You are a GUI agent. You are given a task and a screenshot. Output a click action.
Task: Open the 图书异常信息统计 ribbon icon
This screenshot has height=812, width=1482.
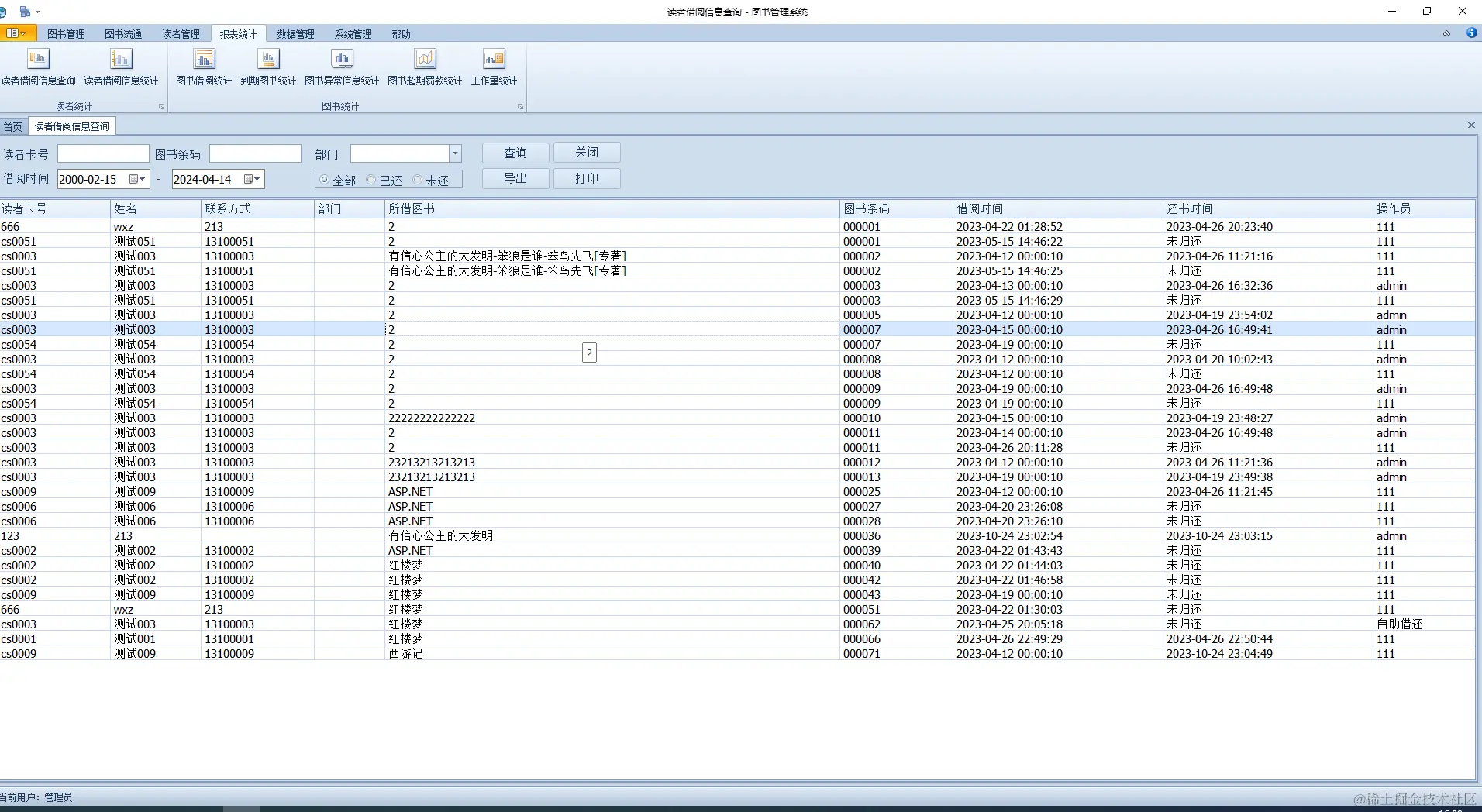(342, 67)
